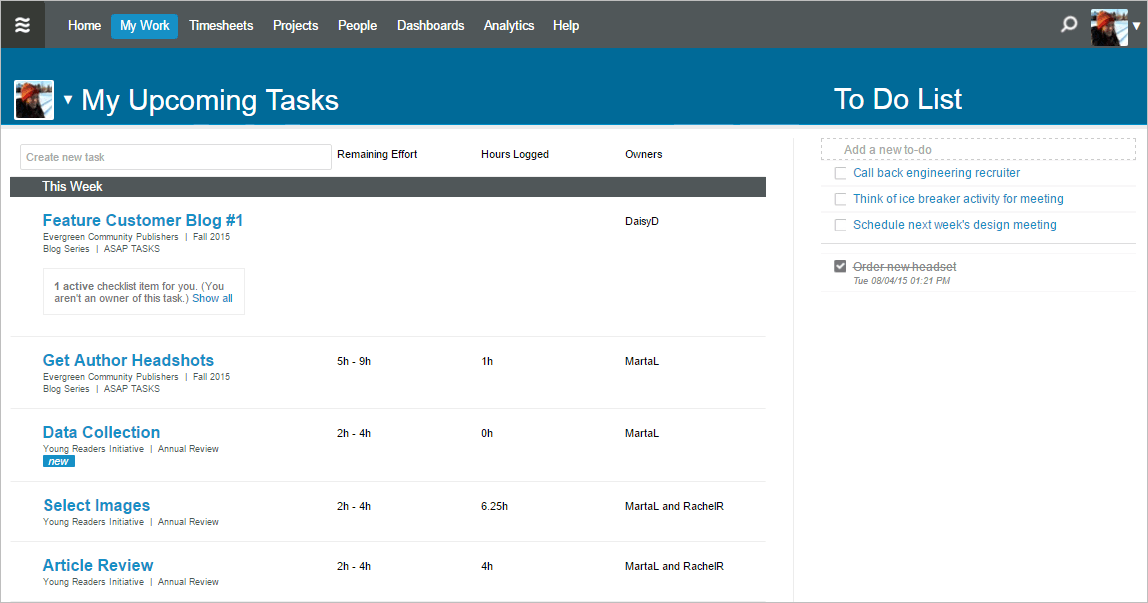Open the 'Feature Customer Blog #1' task

143,220
